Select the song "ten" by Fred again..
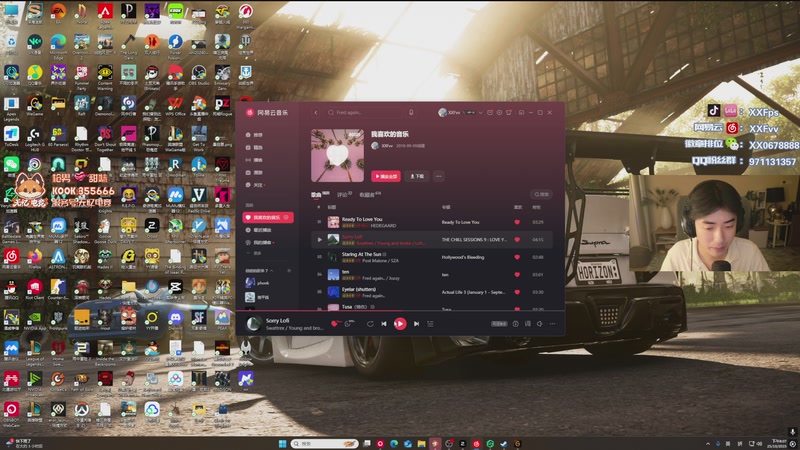Screen dimensions: 800x450 click(x=345, y=272)
